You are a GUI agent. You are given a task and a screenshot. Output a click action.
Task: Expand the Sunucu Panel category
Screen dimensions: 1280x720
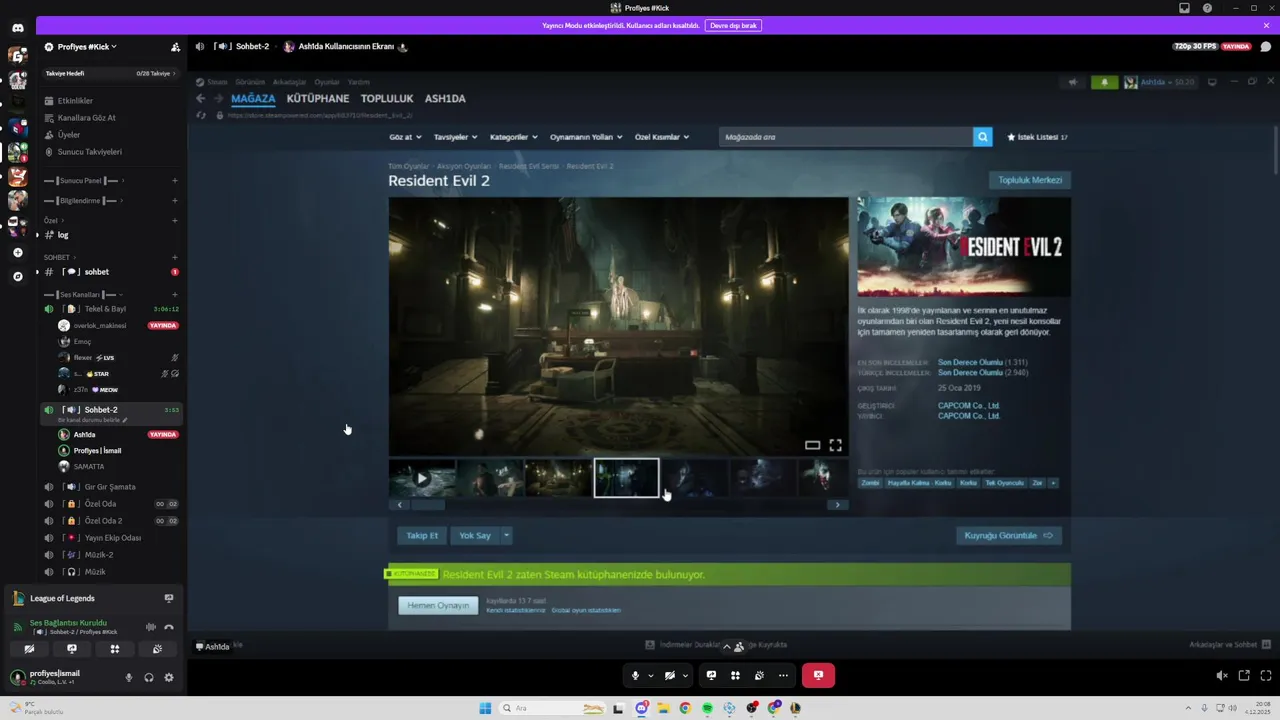[x=82, y=181]
